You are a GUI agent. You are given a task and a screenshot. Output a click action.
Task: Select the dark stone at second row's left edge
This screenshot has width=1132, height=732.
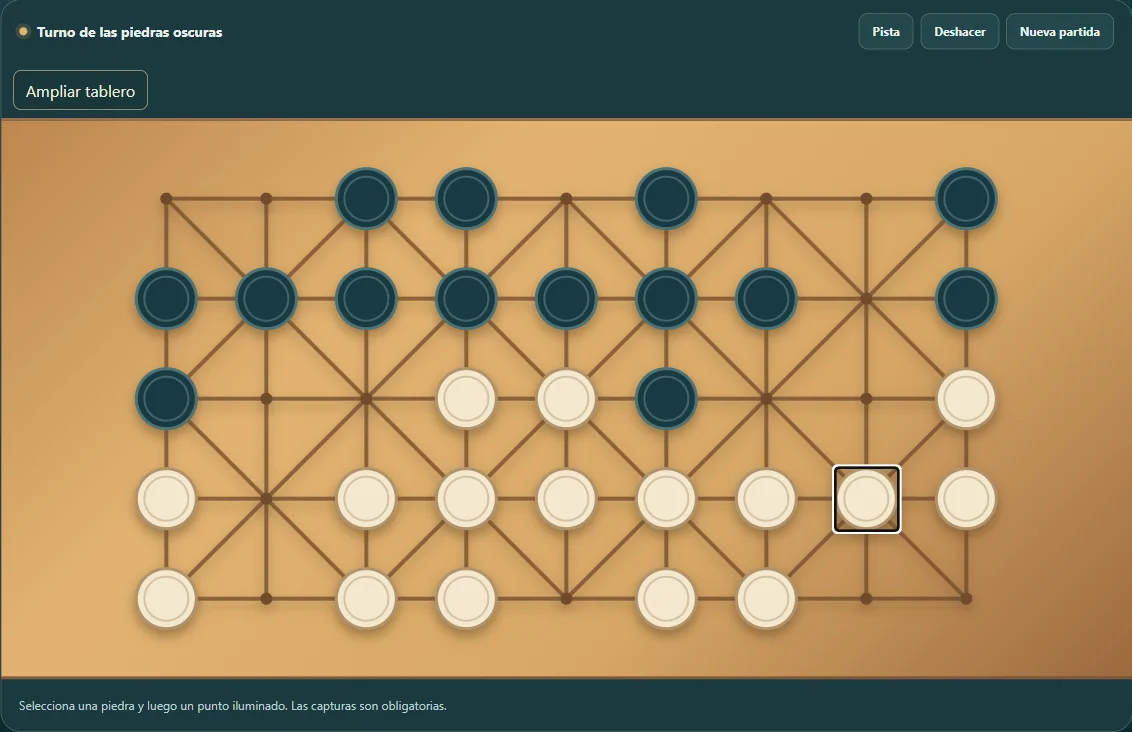coord(166,299)
